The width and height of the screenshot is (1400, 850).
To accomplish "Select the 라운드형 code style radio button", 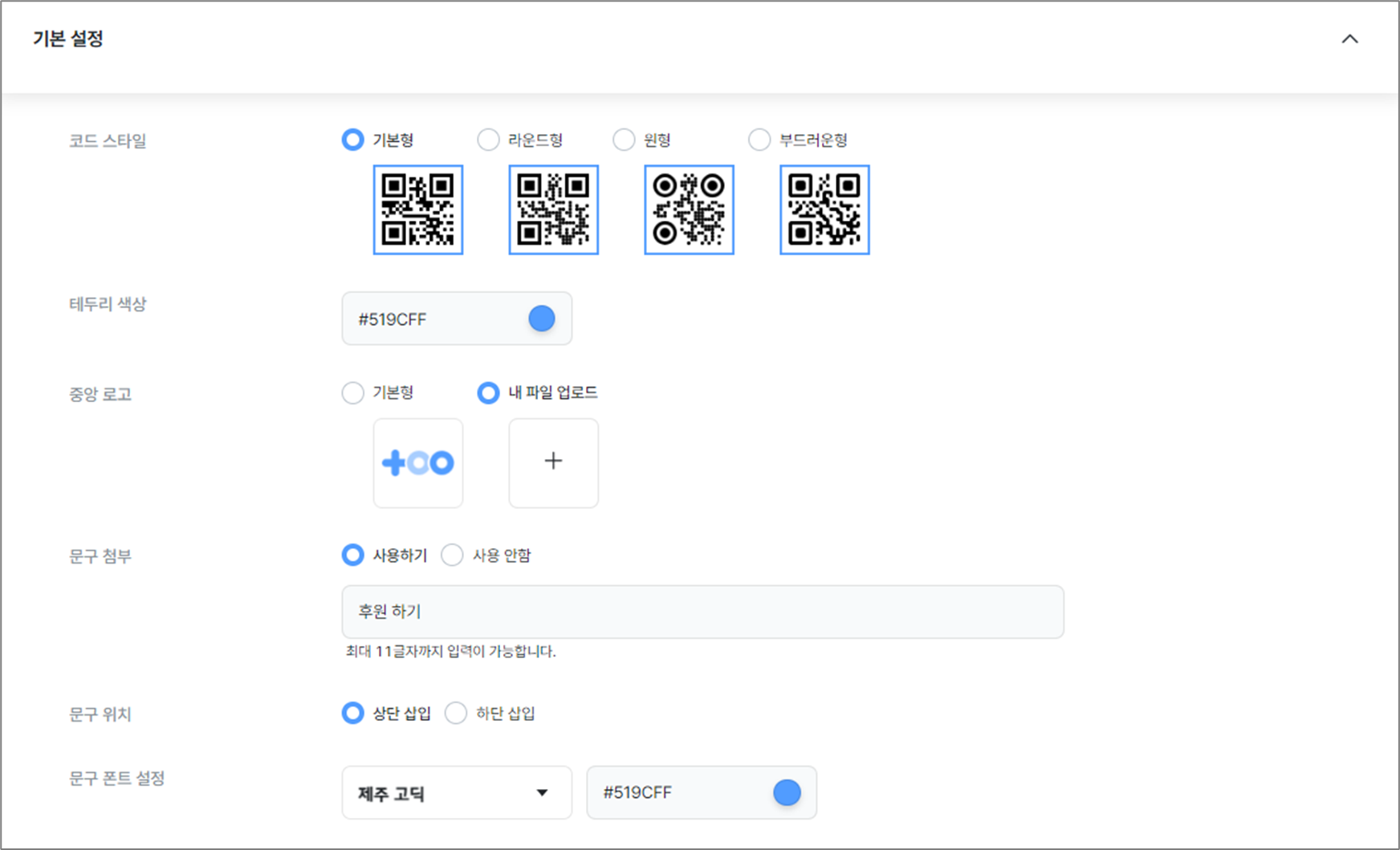I will (488, 140).
